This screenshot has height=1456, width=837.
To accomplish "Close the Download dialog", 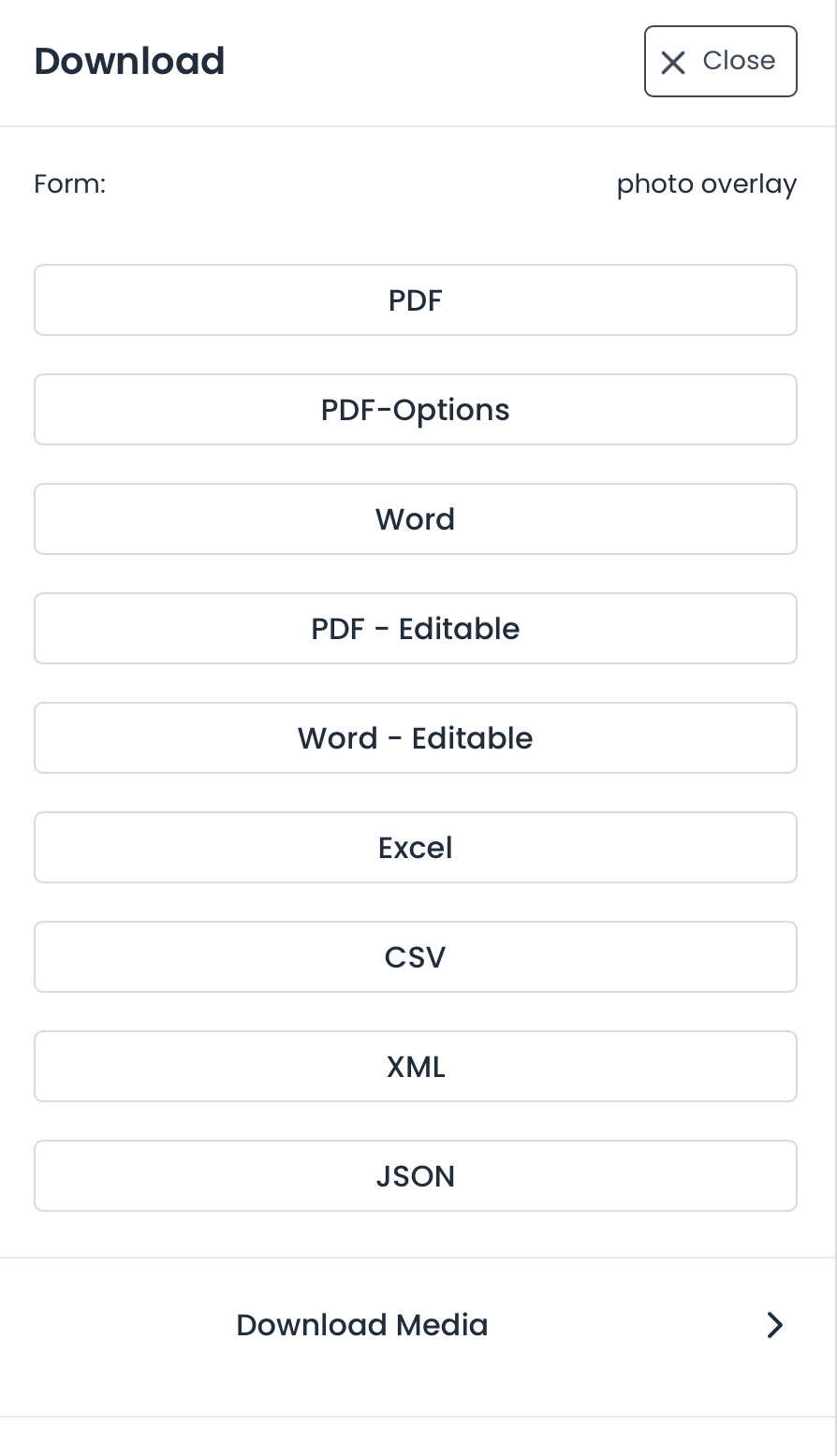I will [721, 62].
